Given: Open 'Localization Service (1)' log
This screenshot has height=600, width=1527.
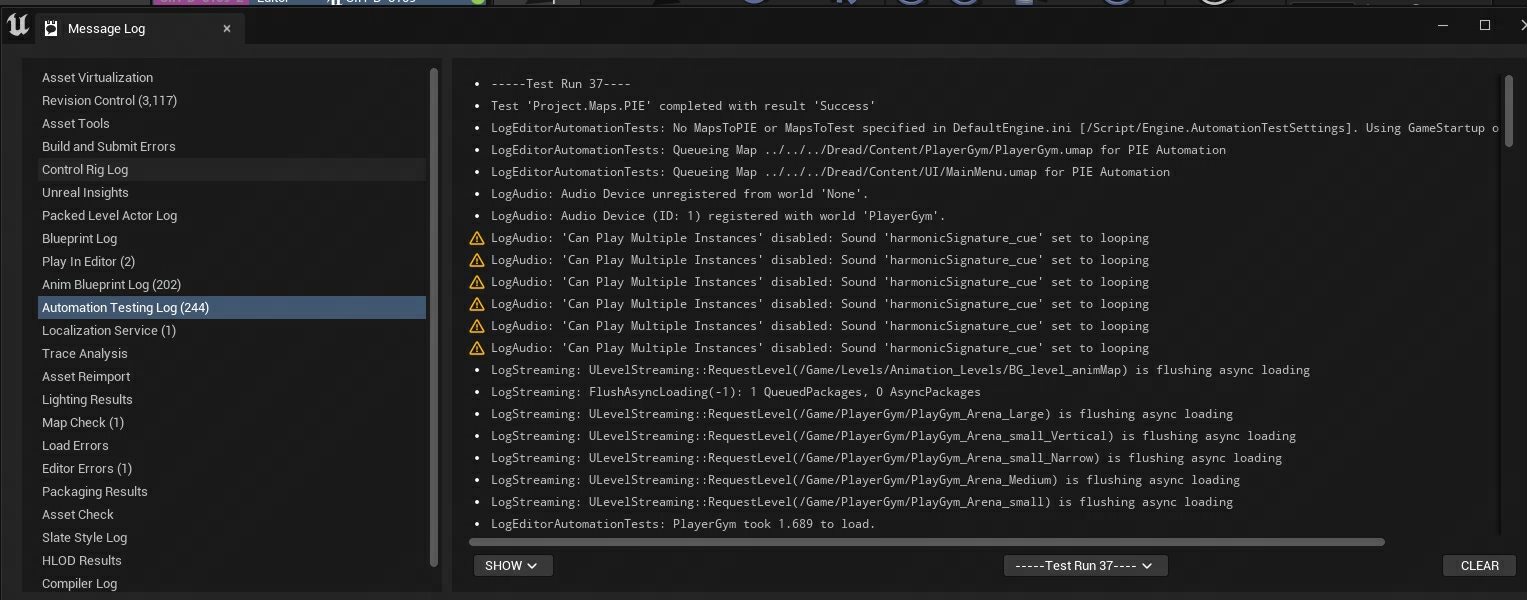Looking at the screenshot, I should (x=232, y=330).
